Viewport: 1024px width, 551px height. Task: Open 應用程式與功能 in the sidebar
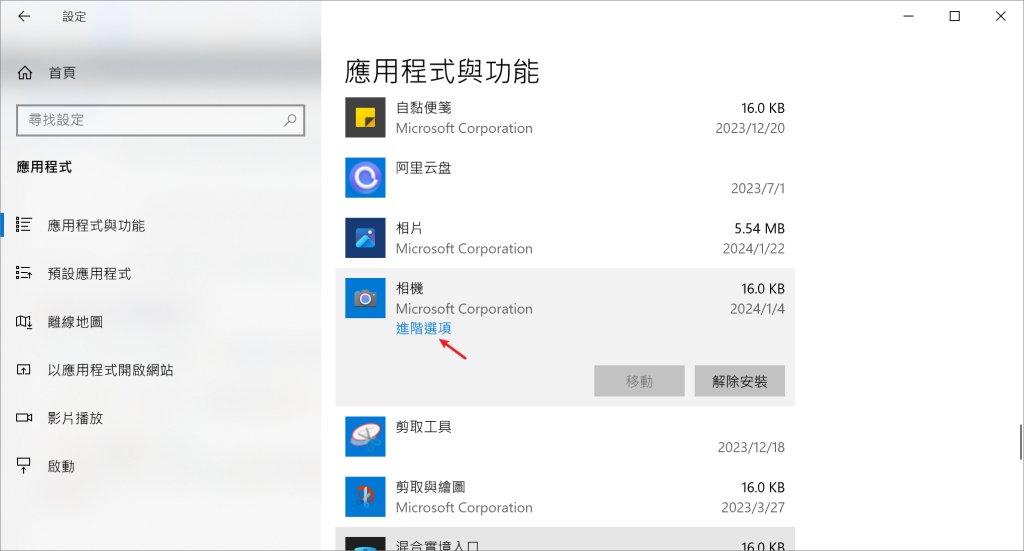[x=96, y=226]
